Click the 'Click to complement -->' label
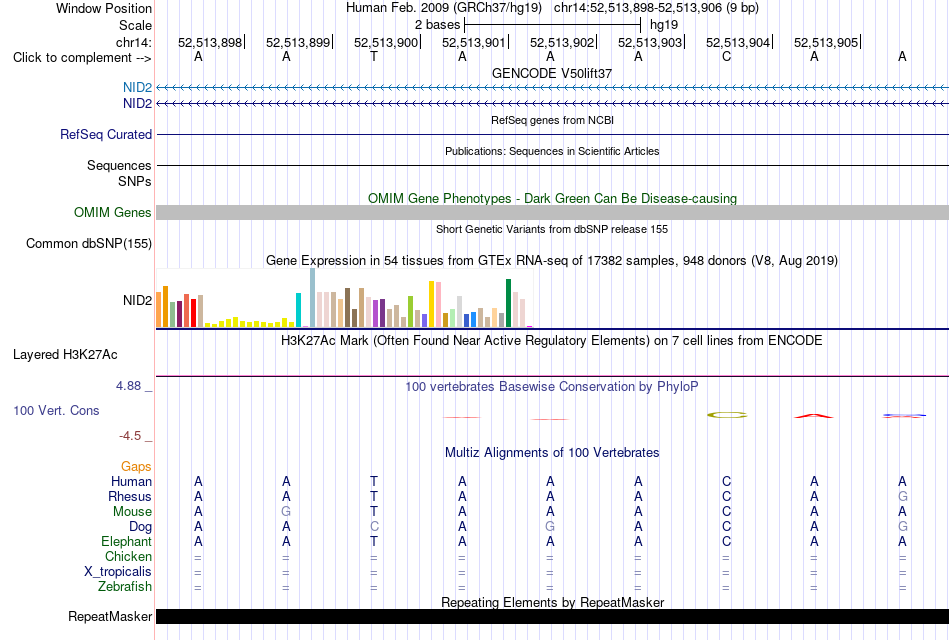 pyautogui.click(x=82, y=58)
